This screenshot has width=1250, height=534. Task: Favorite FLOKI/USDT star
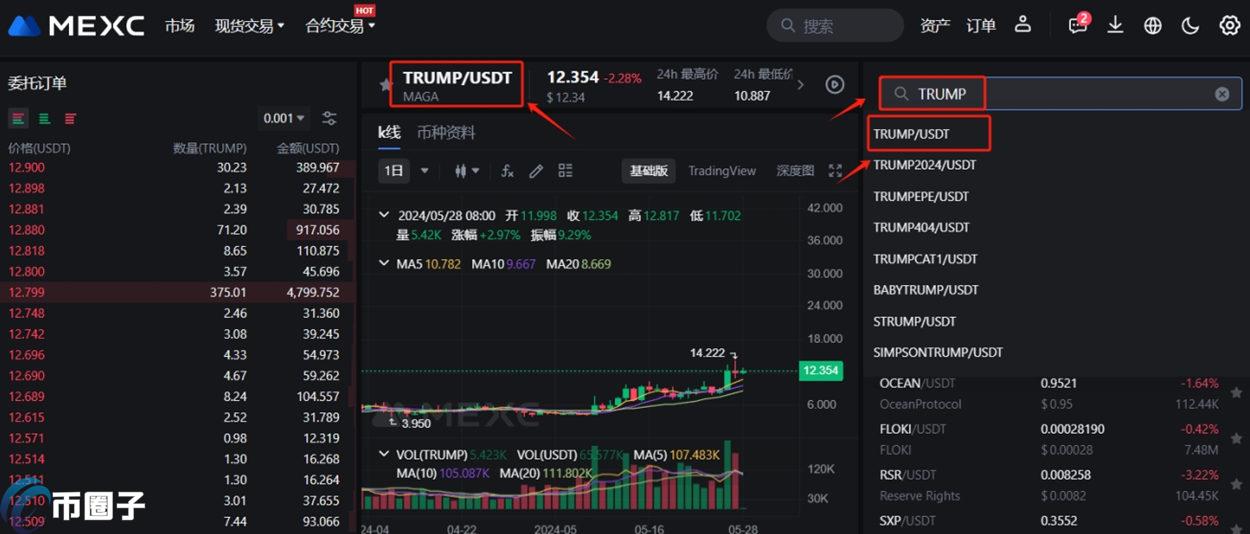[1237, 439]
